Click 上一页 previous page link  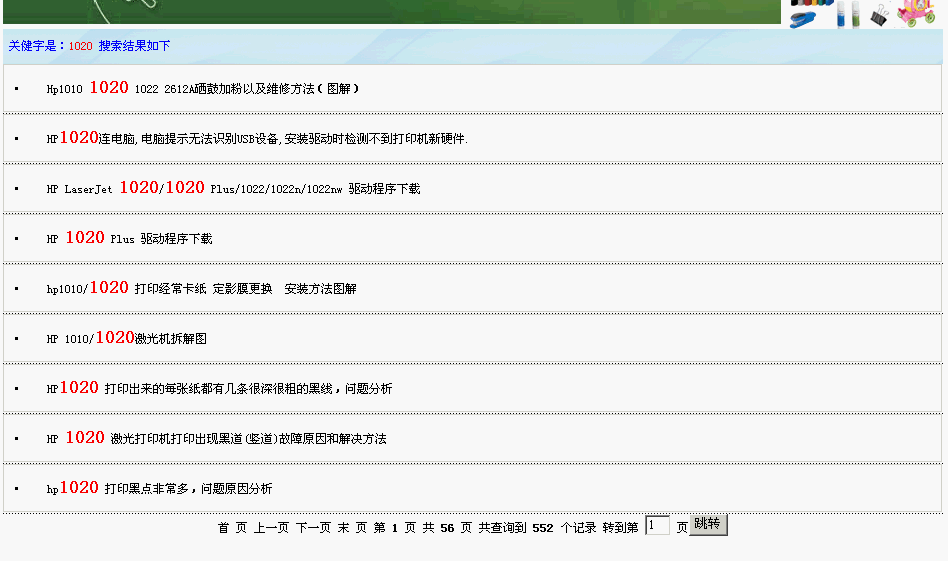[x=271, y=528]
